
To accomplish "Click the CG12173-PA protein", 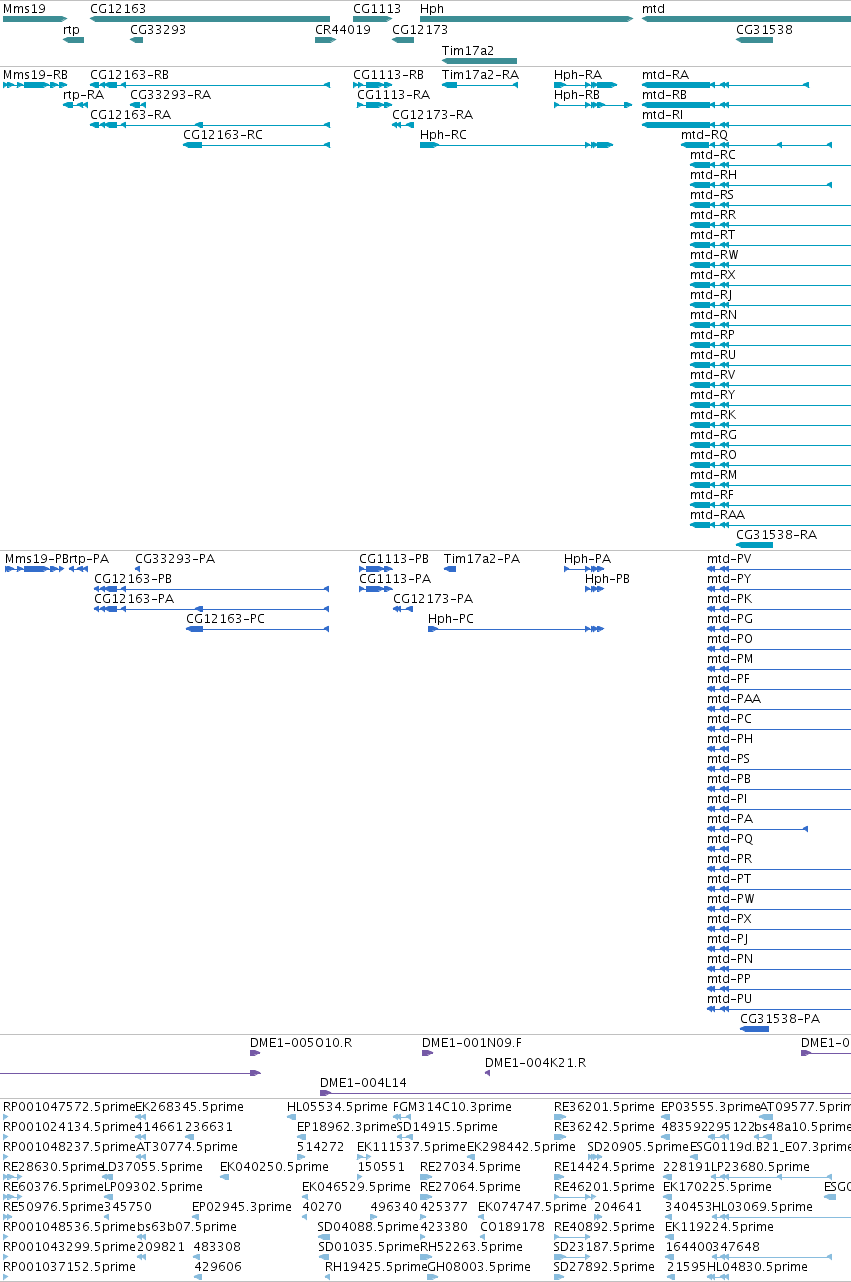I will click(403, 609).
